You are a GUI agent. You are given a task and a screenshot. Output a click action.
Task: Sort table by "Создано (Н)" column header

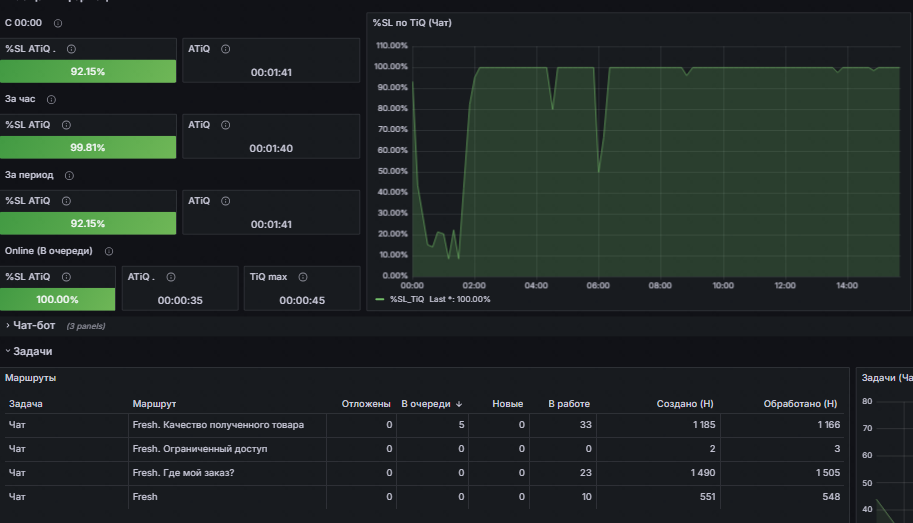(x=685, y=404)
